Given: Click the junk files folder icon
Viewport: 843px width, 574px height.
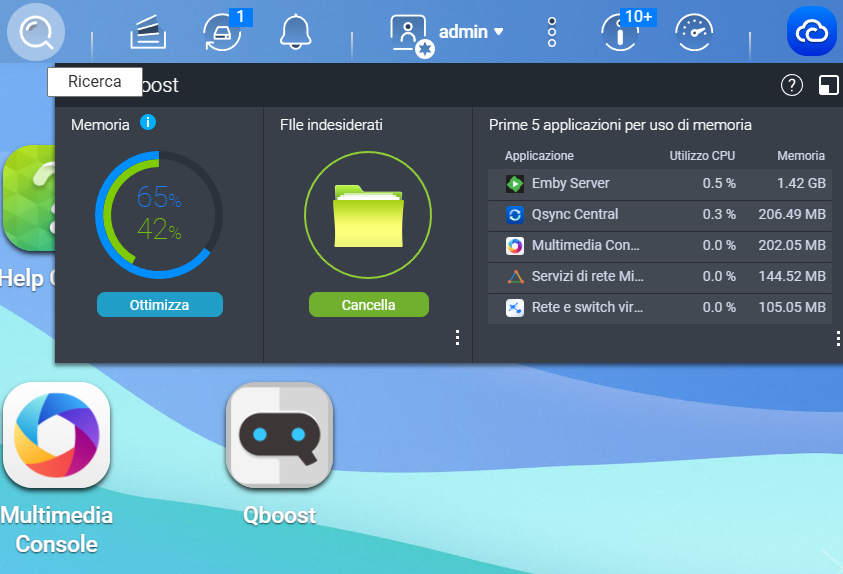Looking at the screenshot, I should (x=368, y=216).
